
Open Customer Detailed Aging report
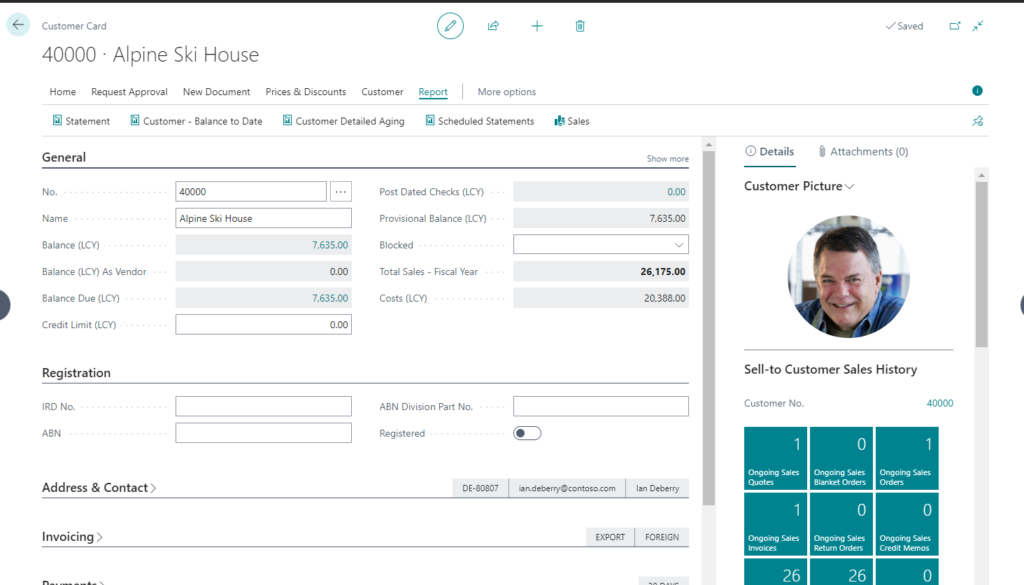click(344, 121)
